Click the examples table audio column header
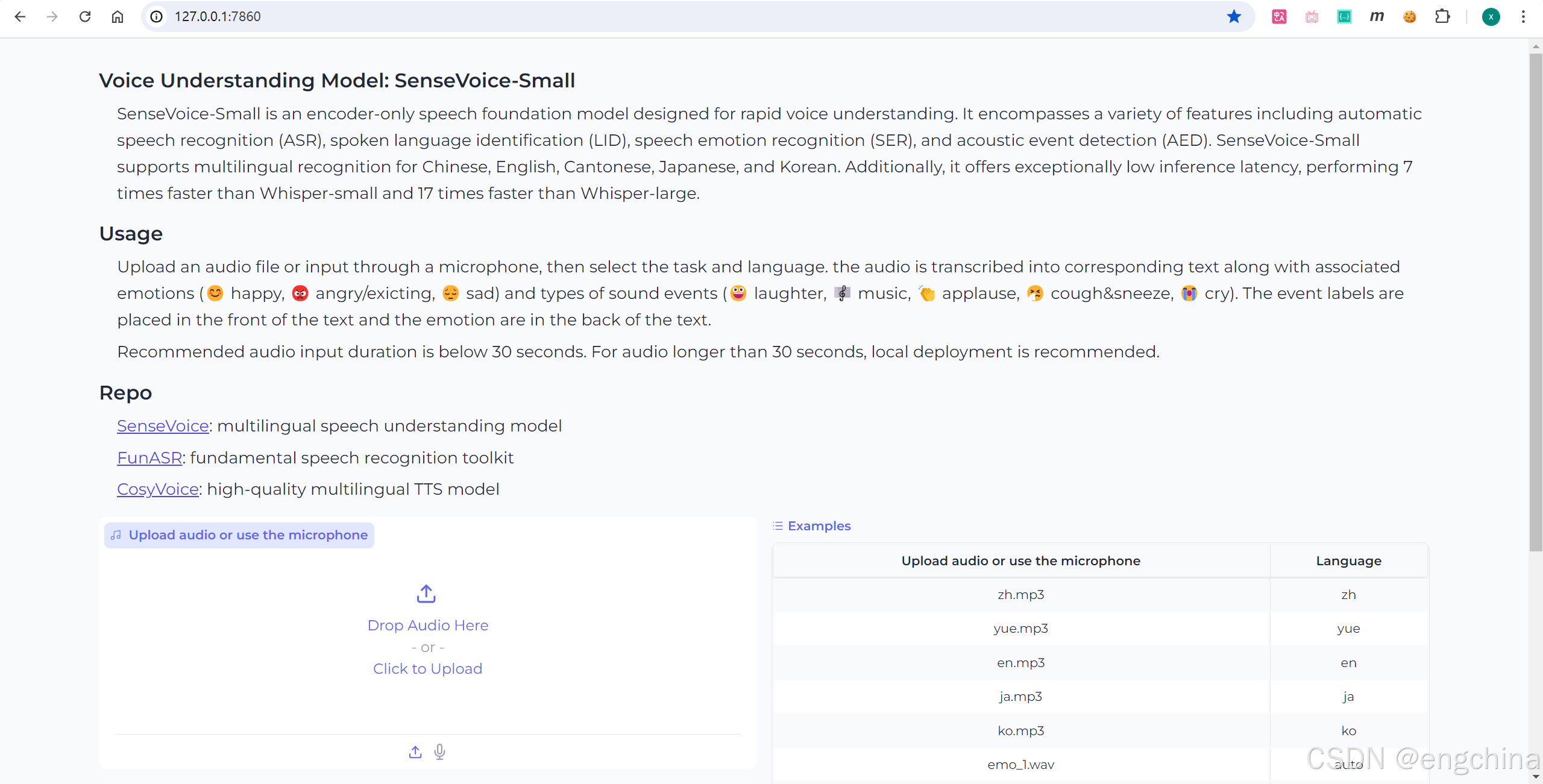This screenshot has height=784, width=1543. tap(1021, 561)
